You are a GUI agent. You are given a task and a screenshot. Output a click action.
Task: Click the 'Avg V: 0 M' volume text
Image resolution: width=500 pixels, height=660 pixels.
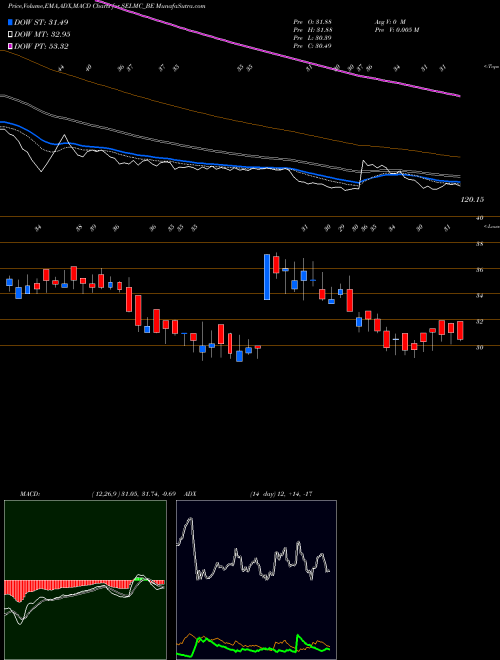[x=390, y=21]
